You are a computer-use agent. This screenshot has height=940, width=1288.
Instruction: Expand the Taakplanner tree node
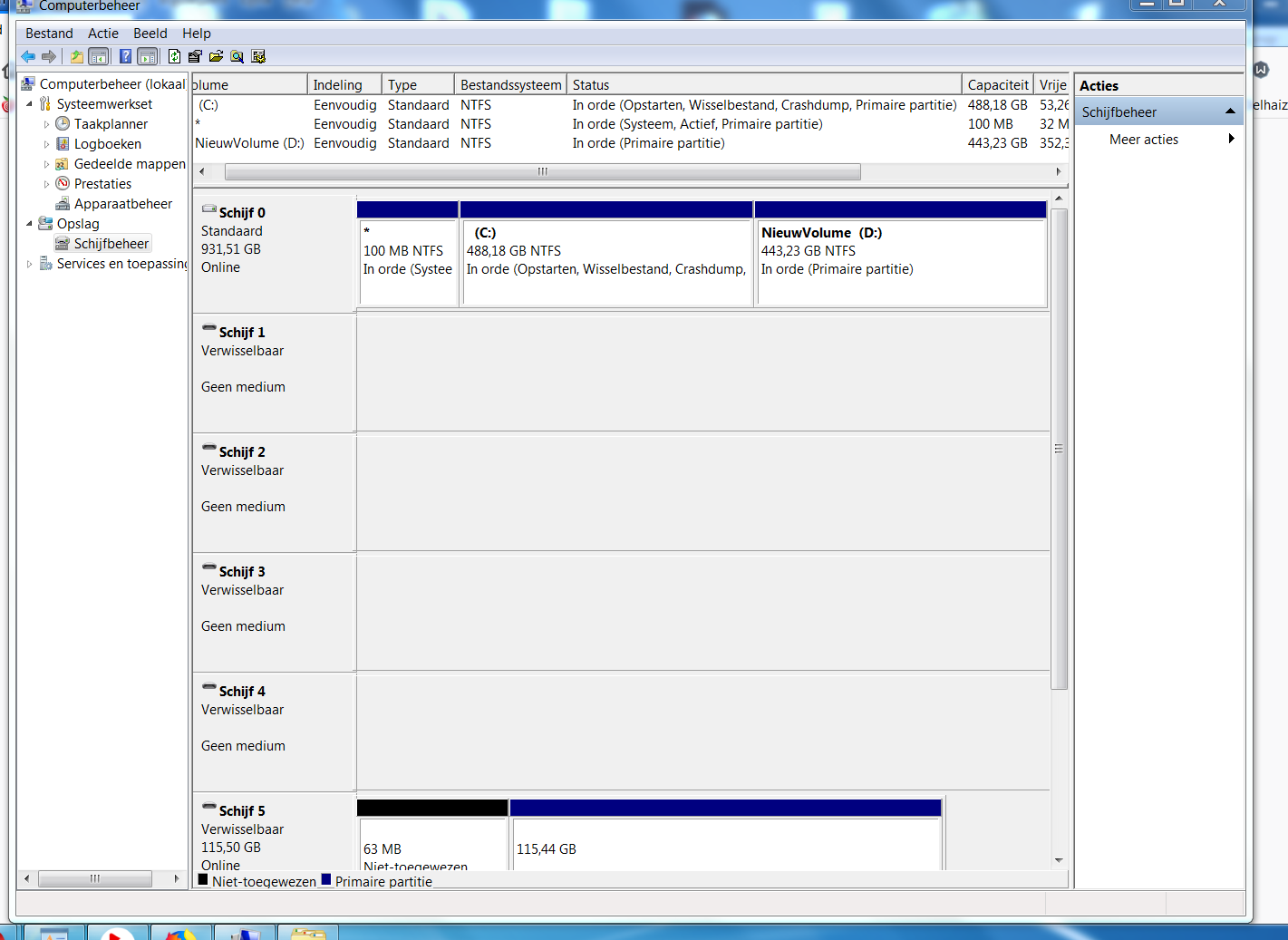47,124
